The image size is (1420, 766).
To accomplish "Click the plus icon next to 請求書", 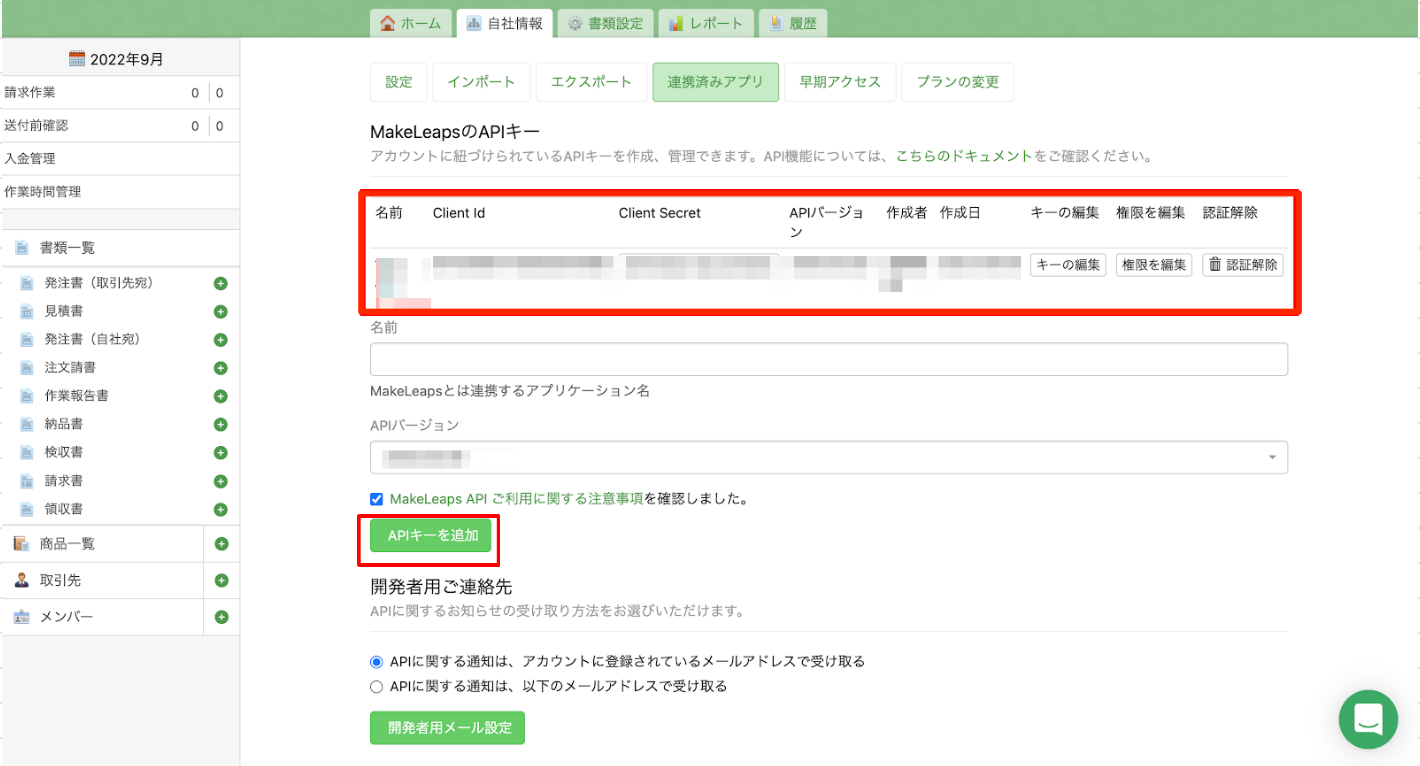I will (x=221, y=481).
